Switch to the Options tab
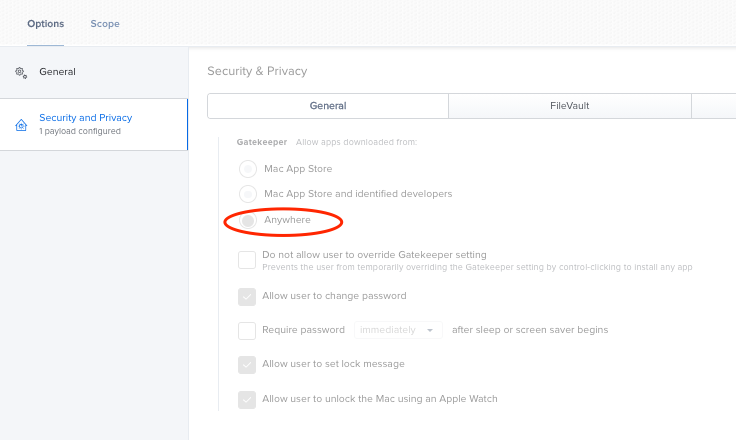This screenshot has height=440, width=736. click(46, 23)
